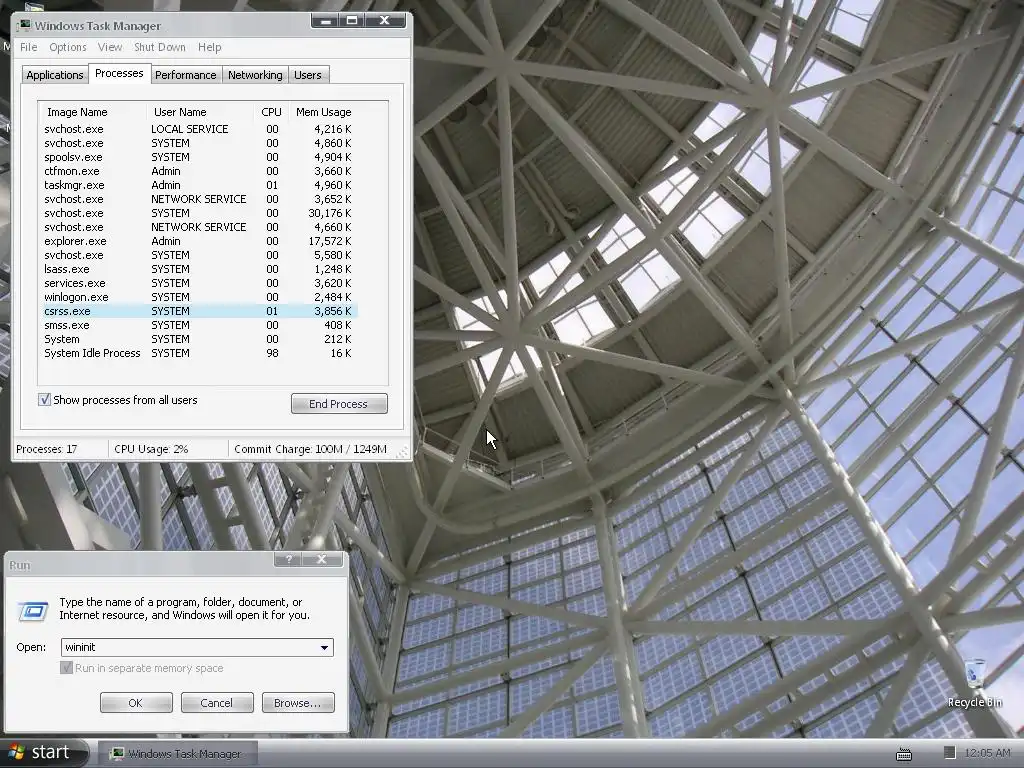Select the spoolsv.exe process row
Image resolution: width=1024 pixels, height=768 pixels.
(198, 157)
